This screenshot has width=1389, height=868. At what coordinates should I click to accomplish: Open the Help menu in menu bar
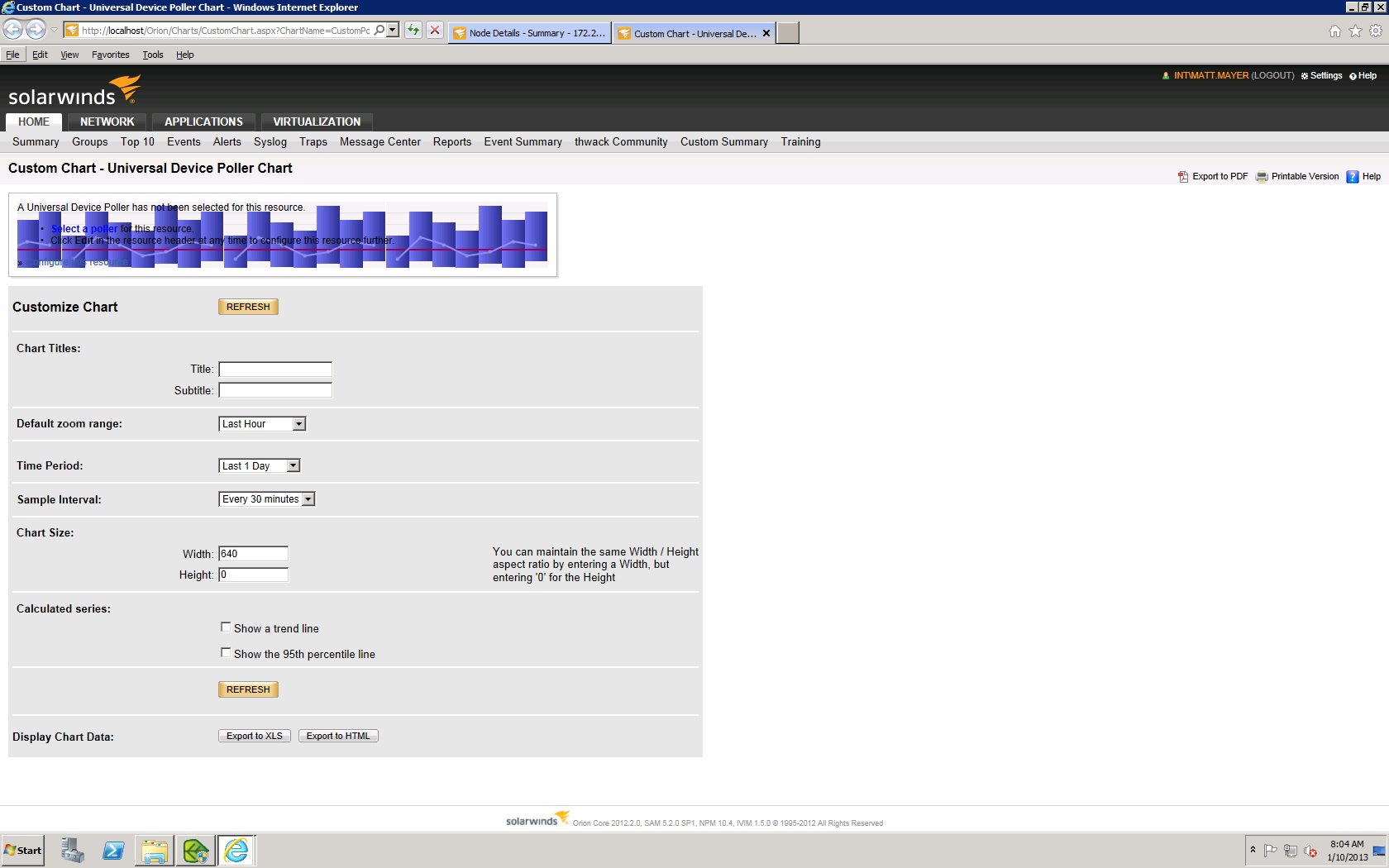(185, 55)
